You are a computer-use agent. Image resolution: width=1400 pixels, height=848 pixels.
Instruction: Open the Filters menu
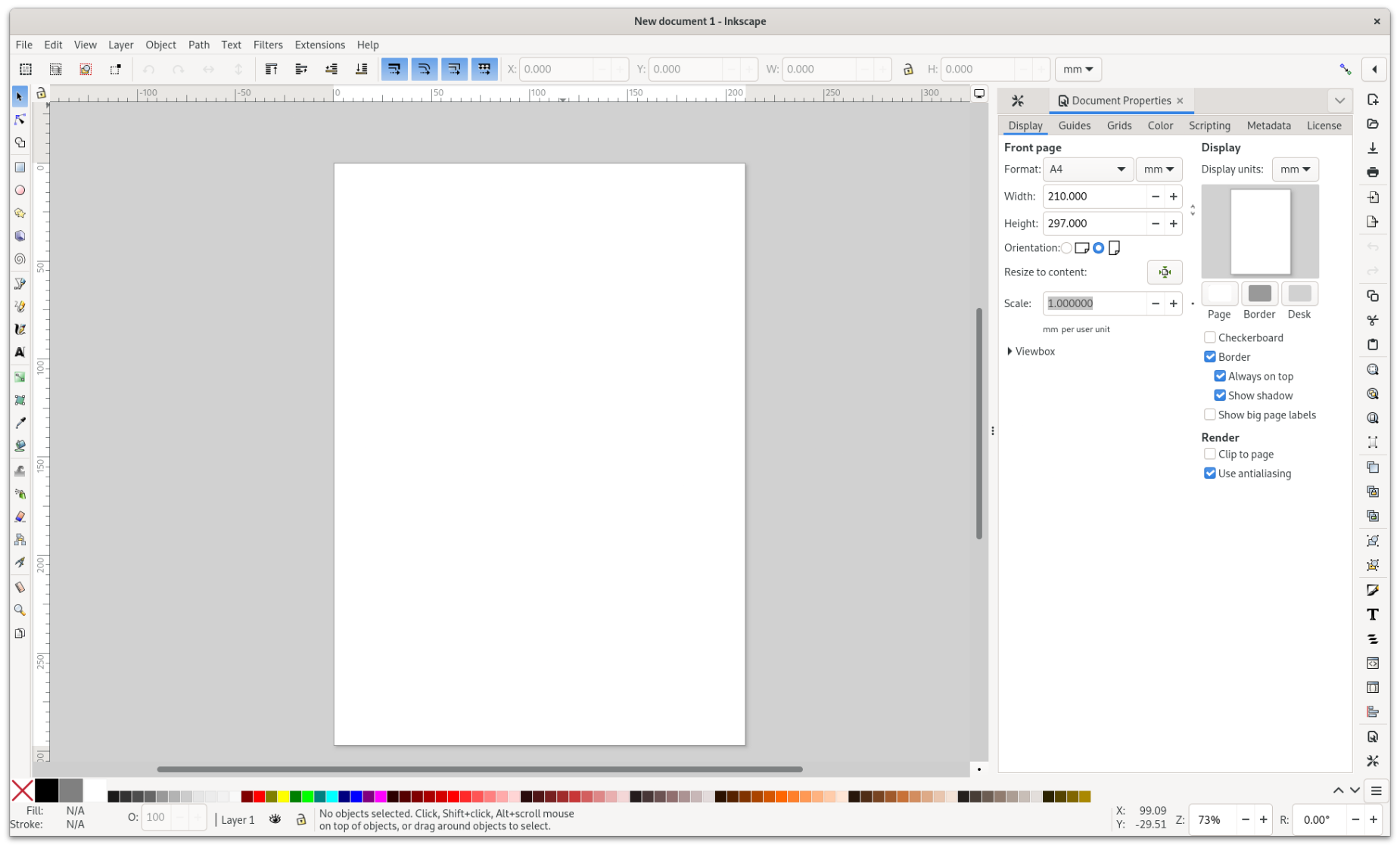tap(268, 45)
